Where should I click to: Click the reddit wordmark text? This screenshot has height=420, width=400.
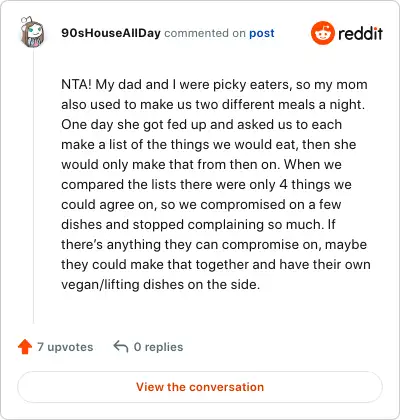click(x=361, y=33)
